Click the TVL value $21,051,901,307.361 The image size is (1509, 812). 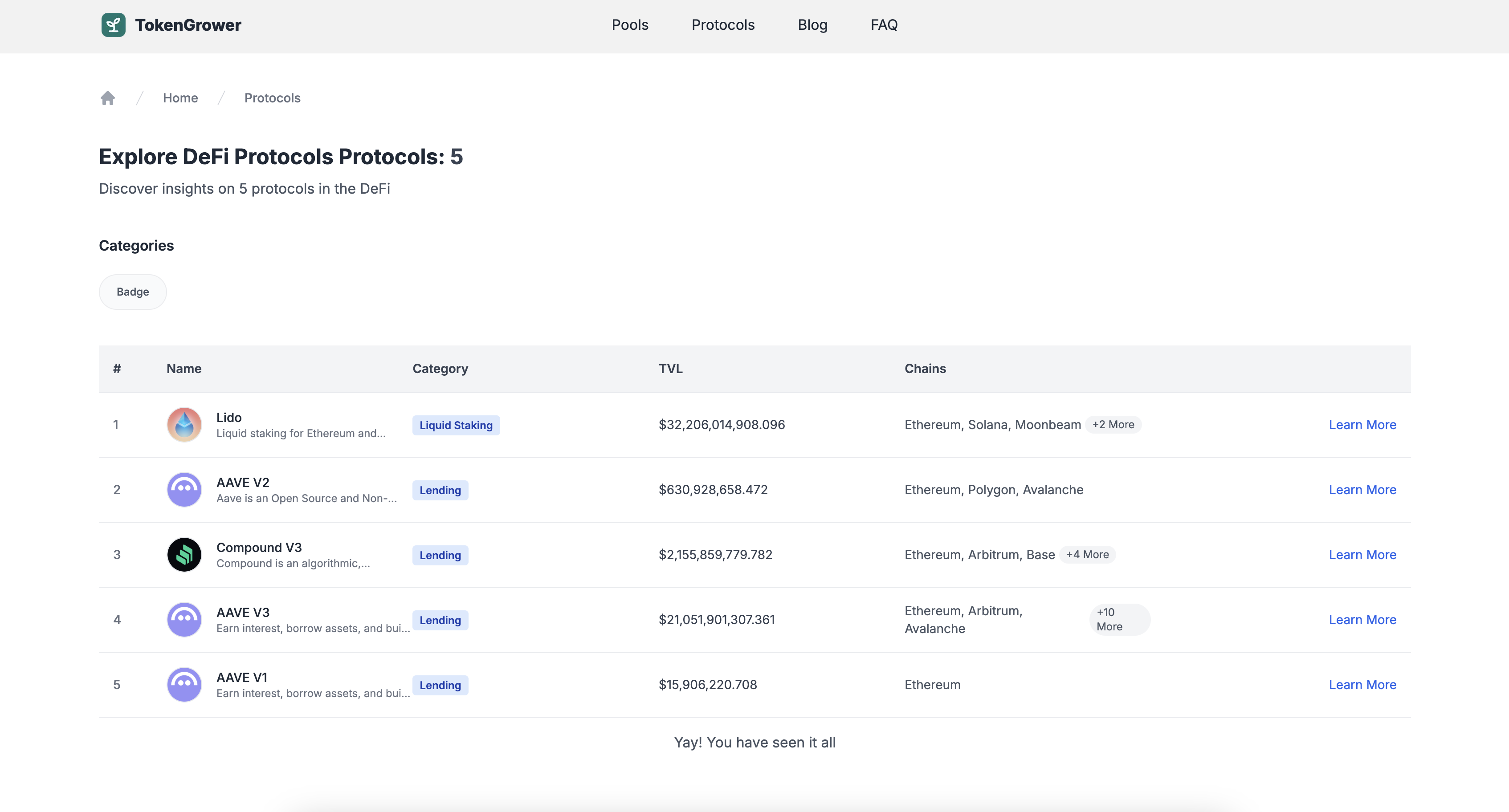click(x=717, y=619)
